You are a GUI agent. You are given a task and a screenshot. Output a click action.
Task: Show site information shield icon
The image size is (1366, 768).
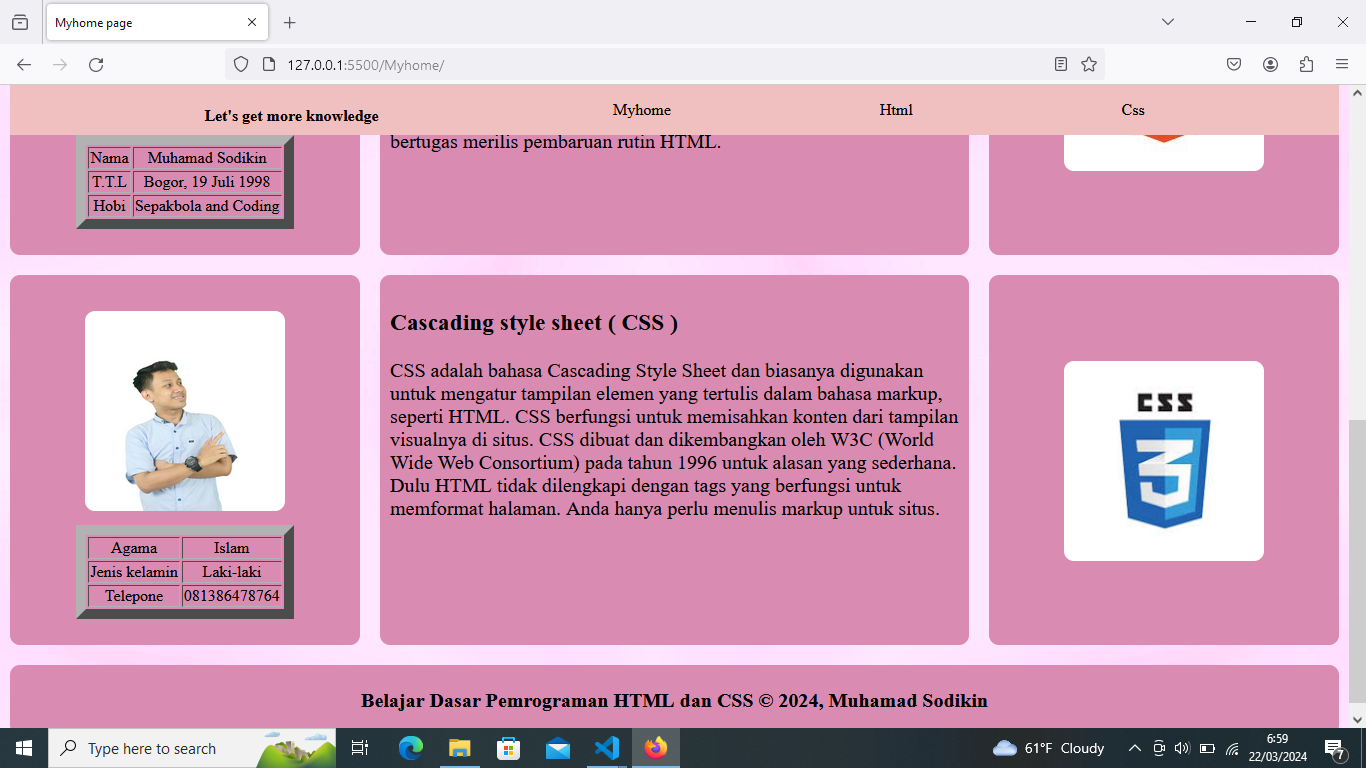241,65
